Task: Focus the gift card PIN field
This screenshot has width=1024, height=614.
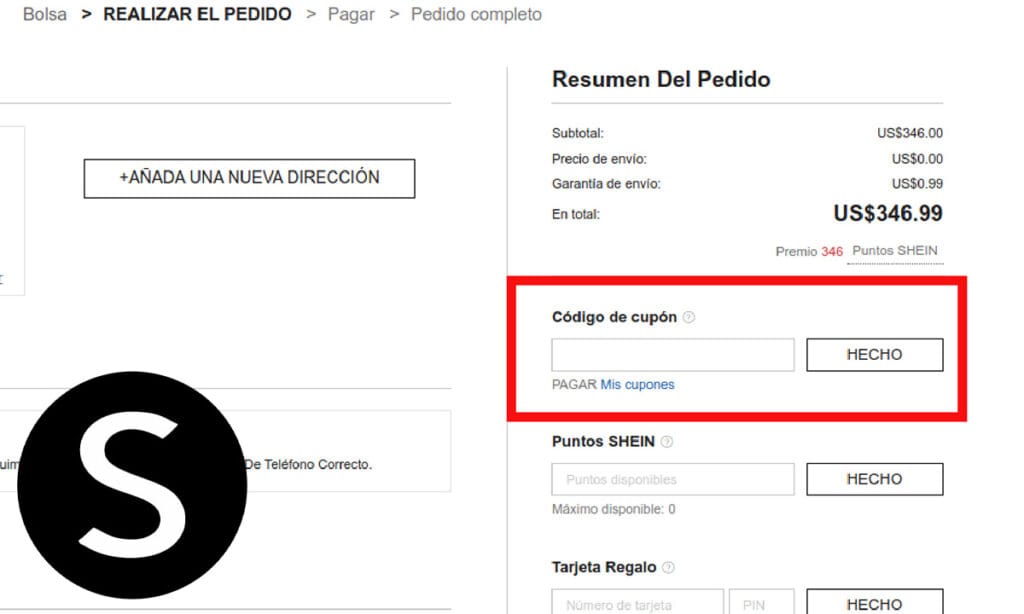Action: click(761, 602)
